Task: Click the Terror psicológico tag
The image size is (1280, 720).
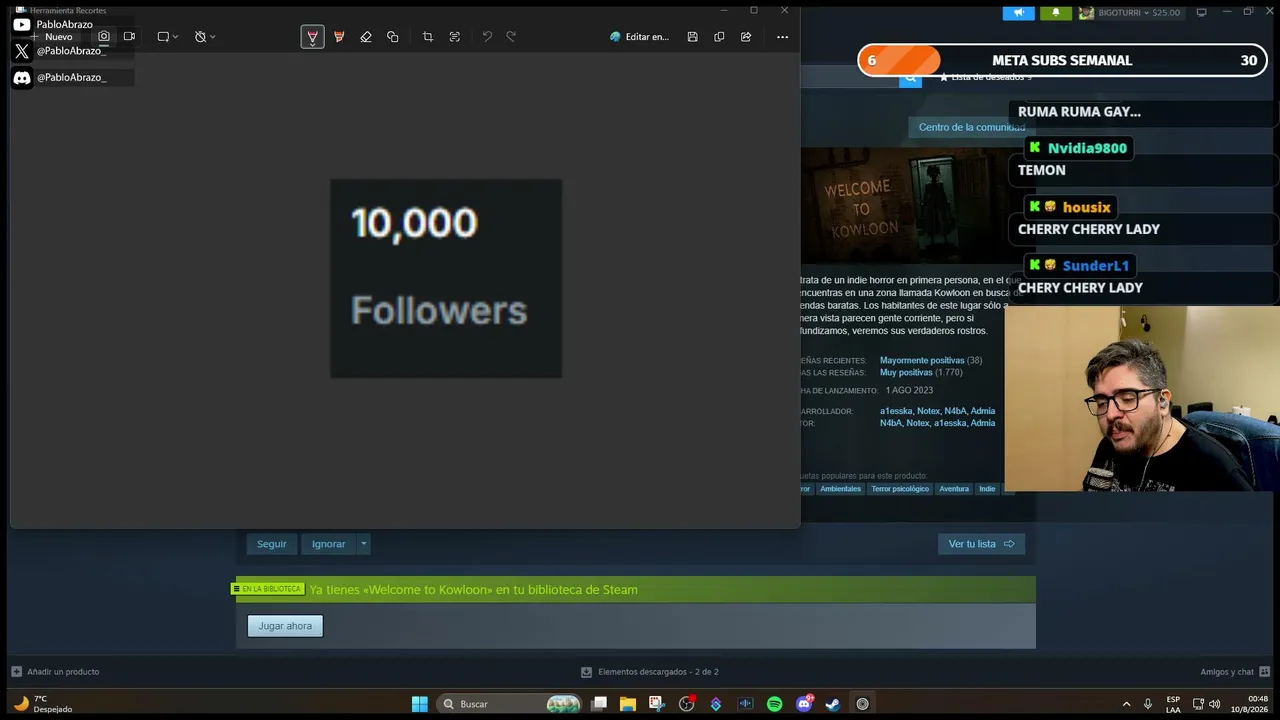Action: [900, 489]
